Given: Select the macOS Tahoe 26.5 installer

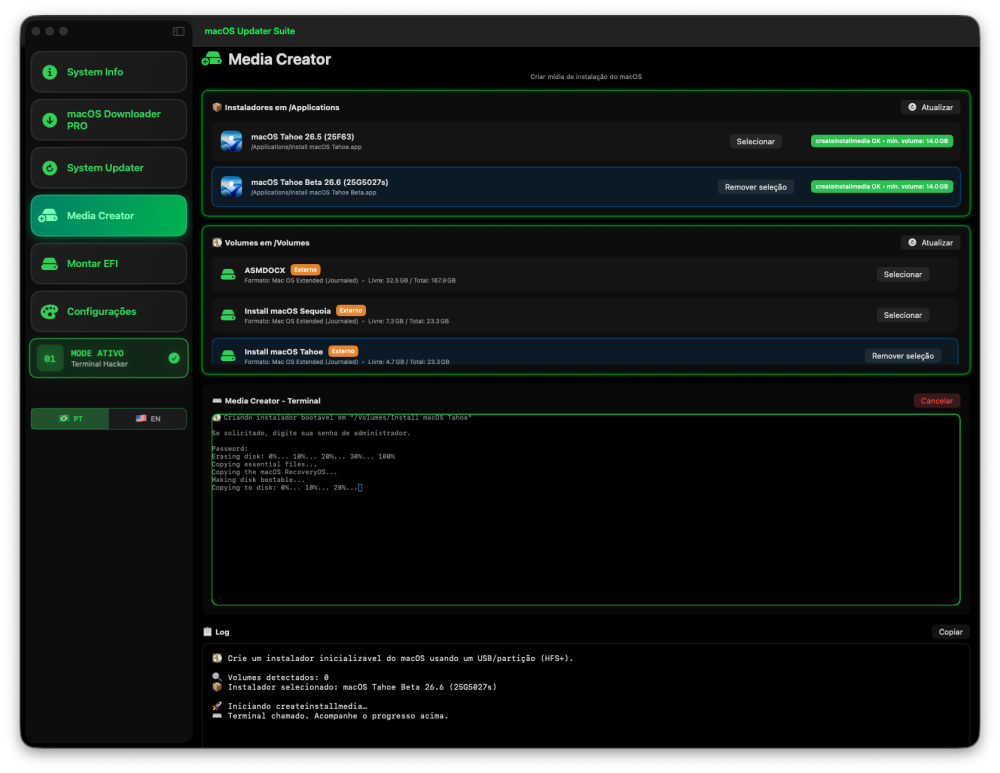Looking at the screenshot, I should pyautogui.click(x=755, y=142).
